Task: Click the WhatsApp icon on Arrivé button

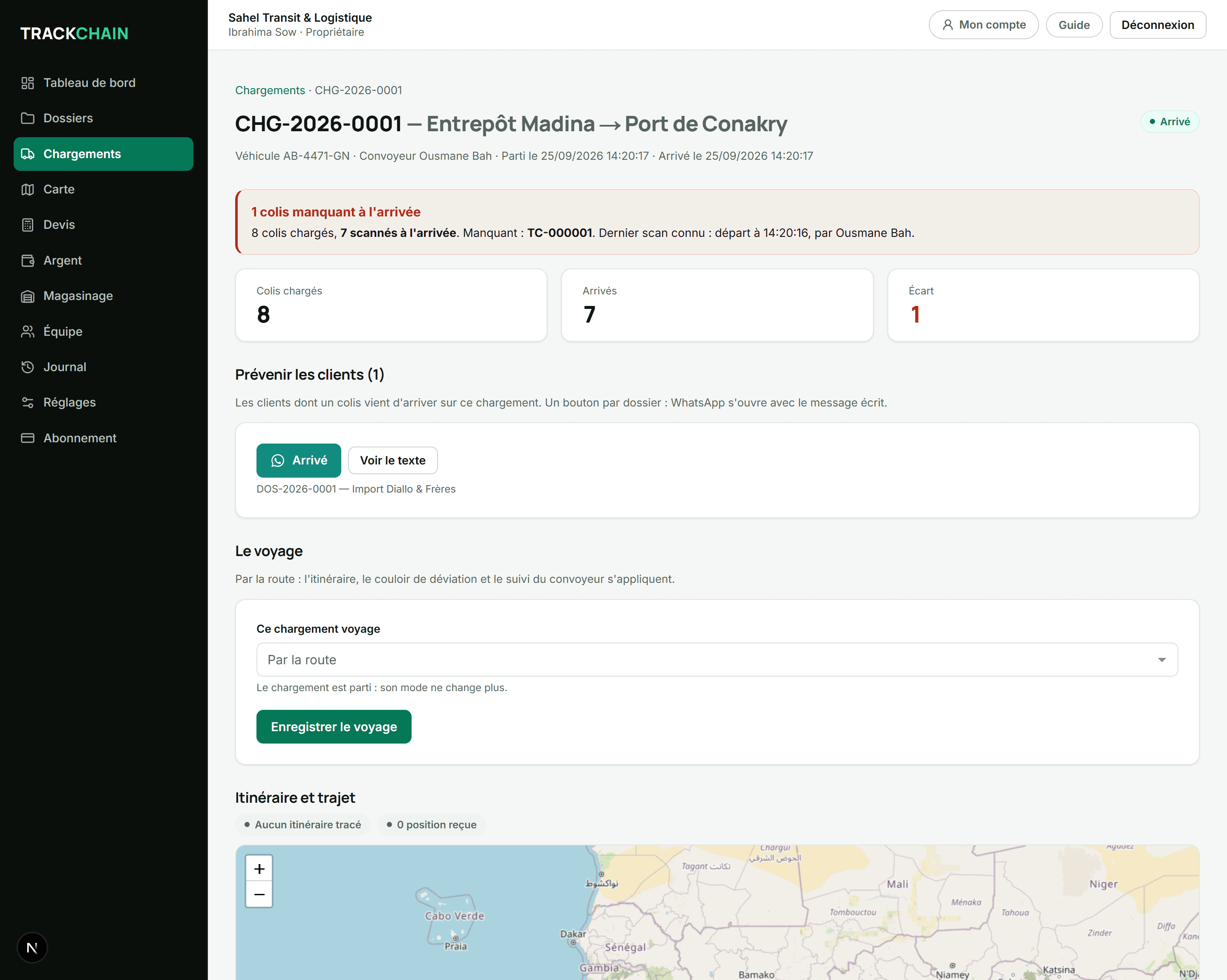Action: click(x=278, y=461)
